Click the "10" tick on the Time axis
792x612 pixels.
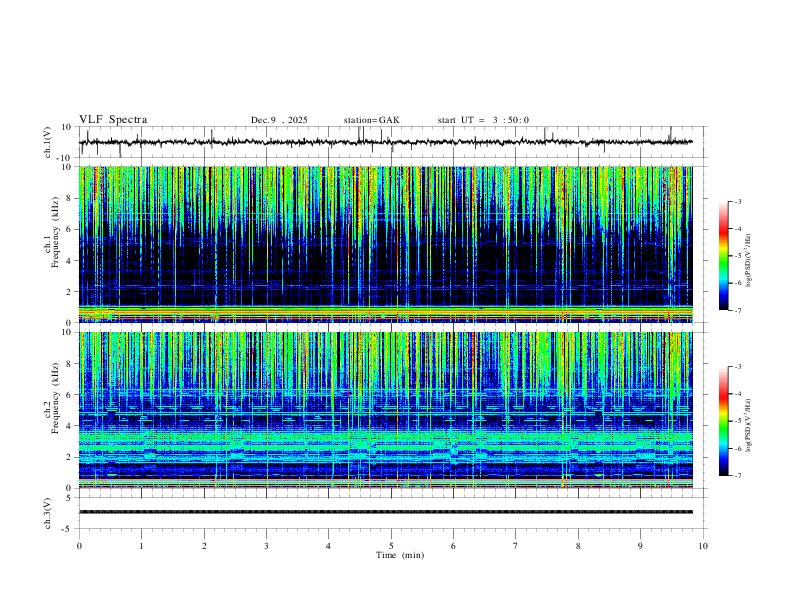pyautogui.click(x=703, y=546)
